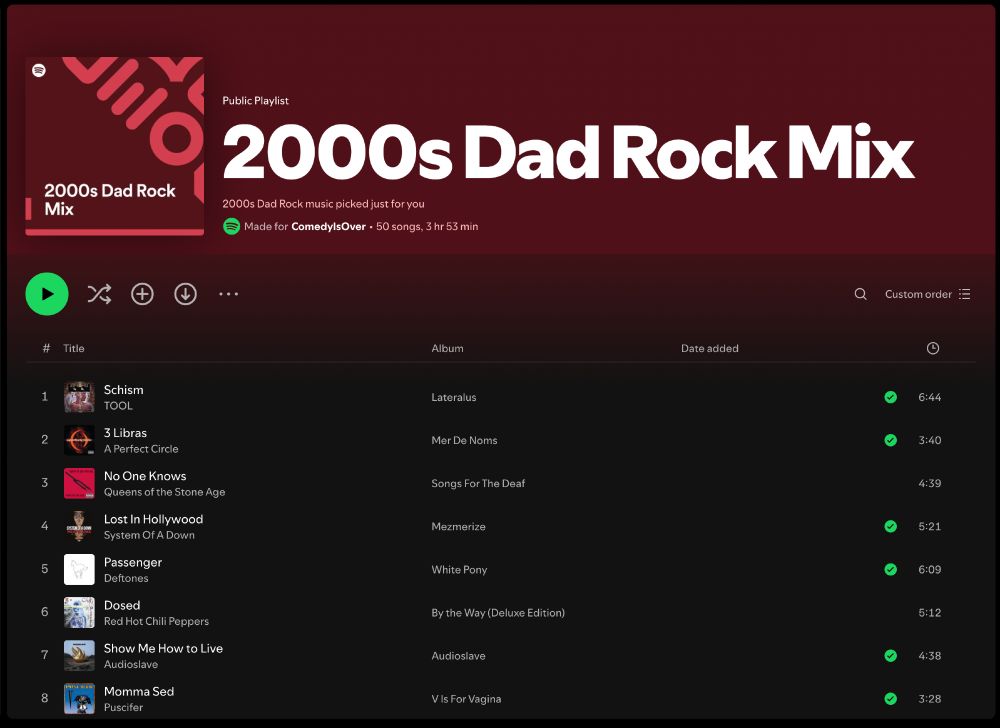Open the Mezmerize album link

458,527
